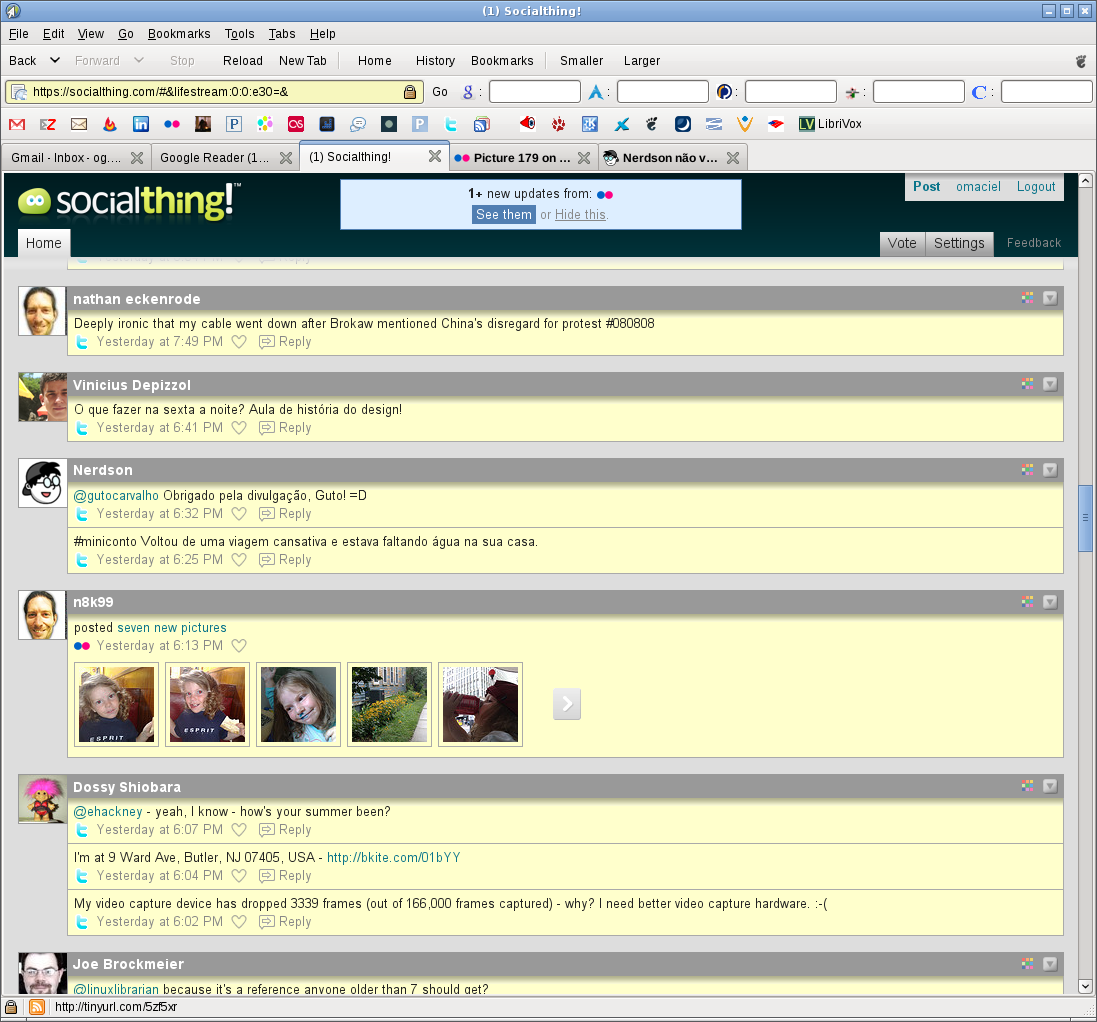Open the Flickr bookmark in bookmarks toolbar

(x=171, y=124)
